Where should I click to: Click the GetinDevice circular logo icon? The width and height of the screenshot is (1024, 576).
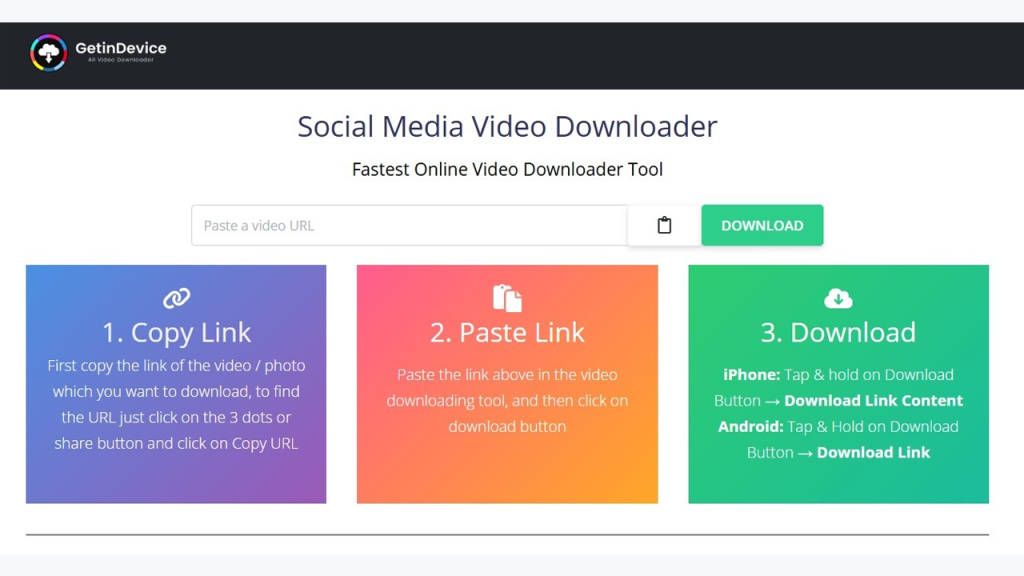(x=48, y=53)
